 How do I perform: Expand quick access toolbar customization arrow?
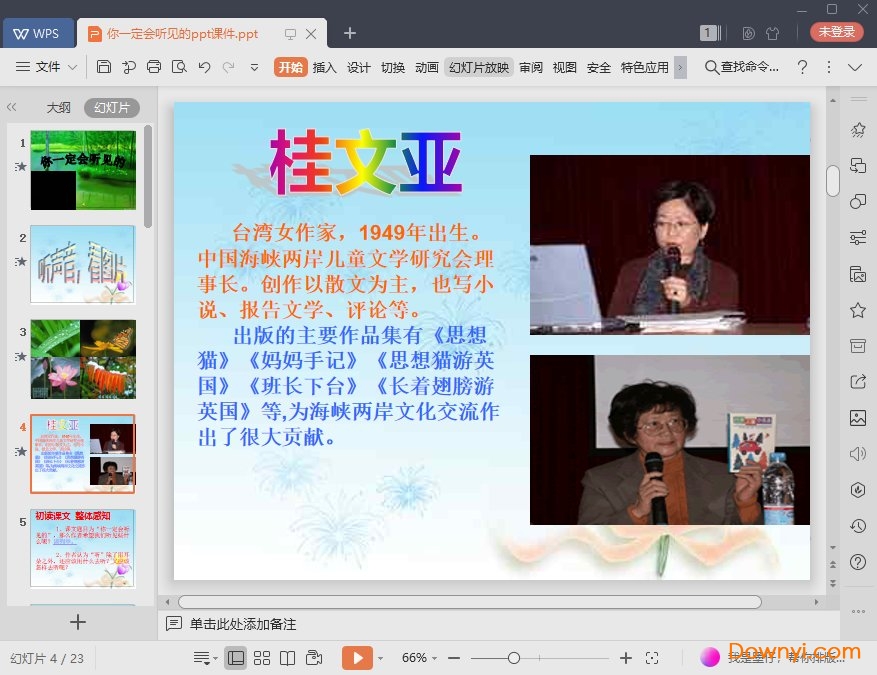pos(254,68)
